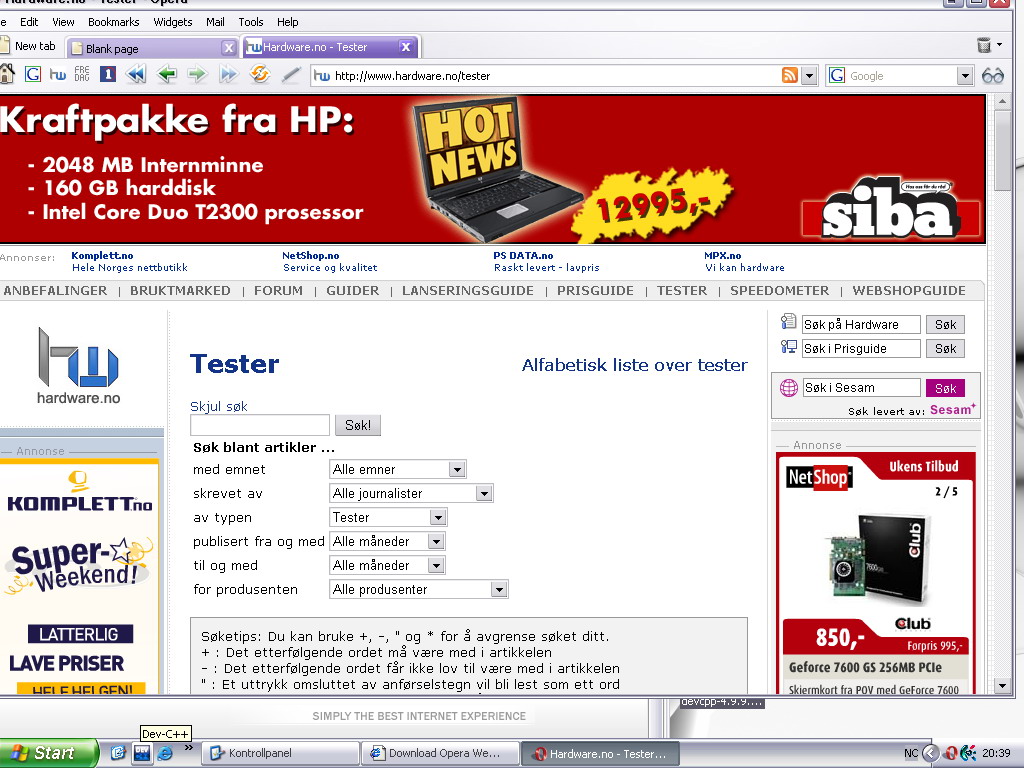This screenshot has width=1024, height=768.
Task: Reload the page with the orange refresh icon
Action: [259, 74]
